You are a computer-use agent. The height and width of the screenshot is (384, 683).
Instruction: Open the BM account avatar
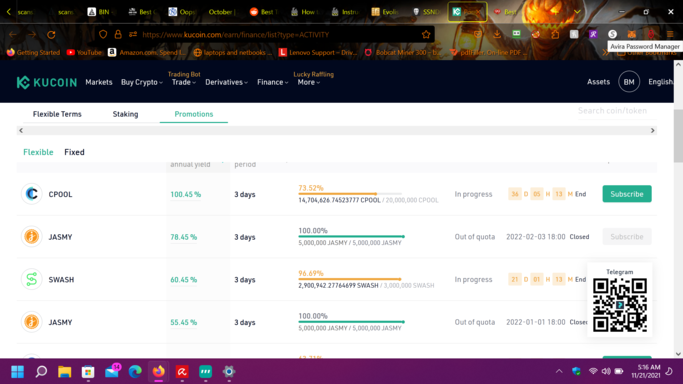[629, 82]
